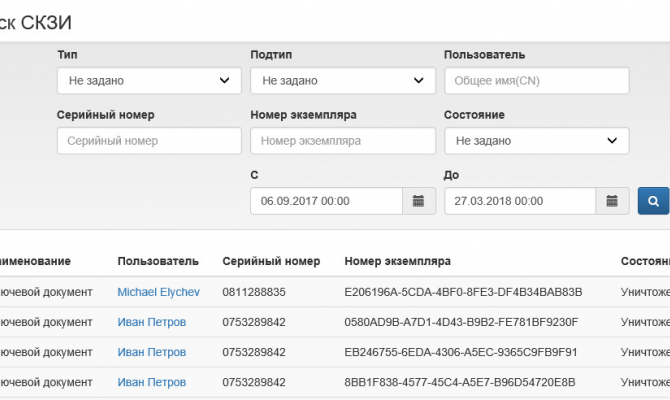Image resolution: width=670 pixels, height=400 pixels.
Task: Expand the Подтип dropdown
Action: click(x=342, y=80)
